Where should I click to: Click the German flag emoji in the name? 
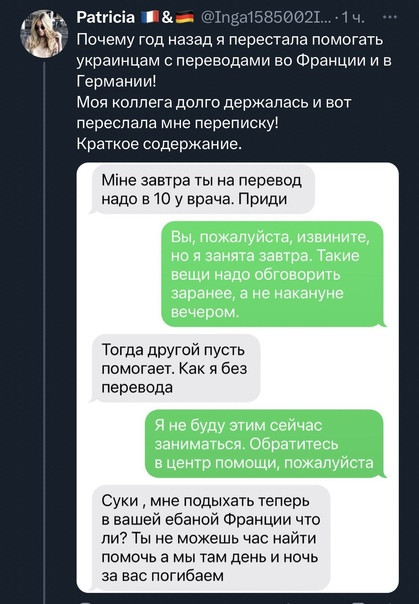(x=184, y=17)
